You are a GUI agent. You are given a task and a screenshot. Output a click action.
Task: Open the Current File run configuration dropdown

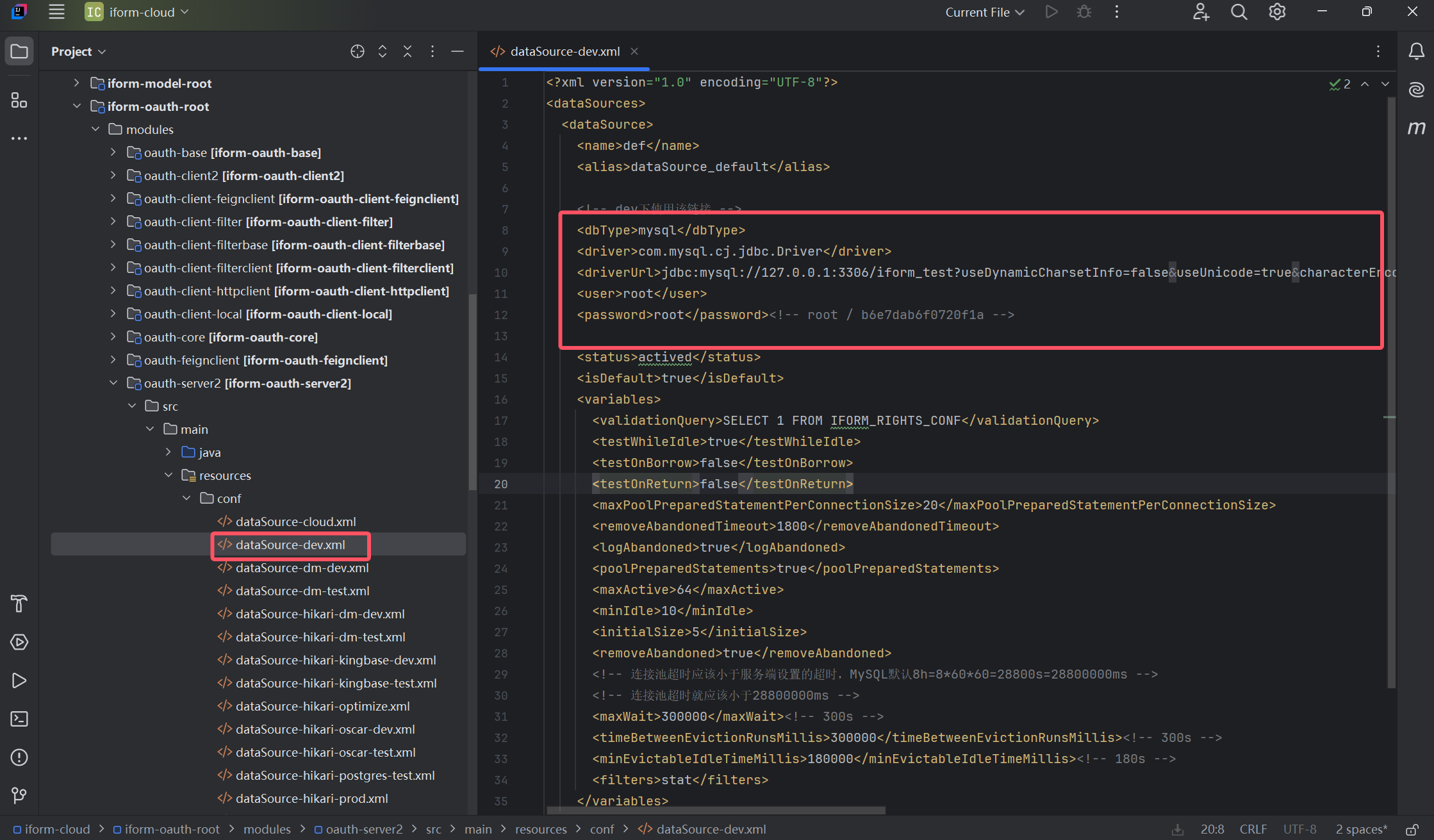tap(985, 12)
